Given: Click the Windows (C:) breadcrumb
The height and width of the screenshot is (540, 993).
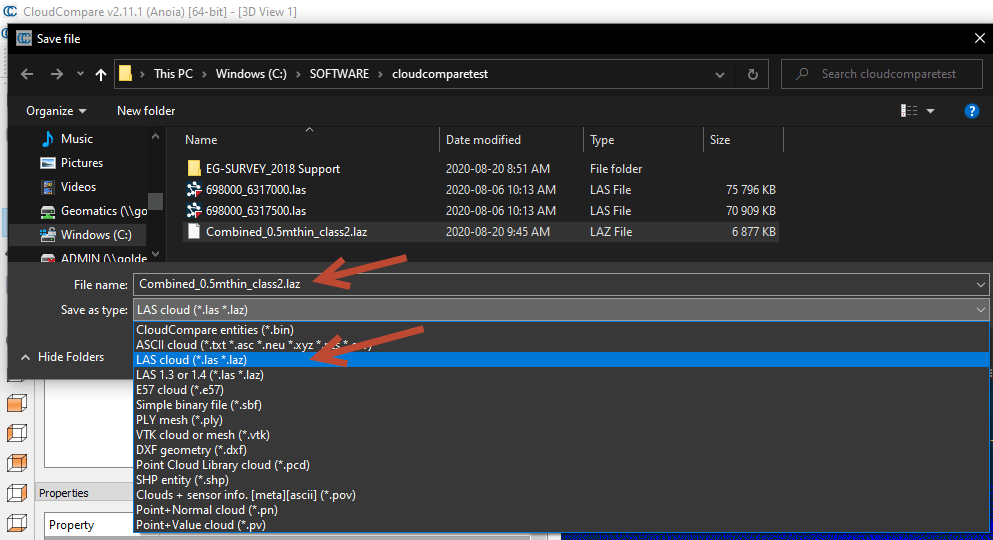Looking at the screenshot, I should click(x=251, y=74).
